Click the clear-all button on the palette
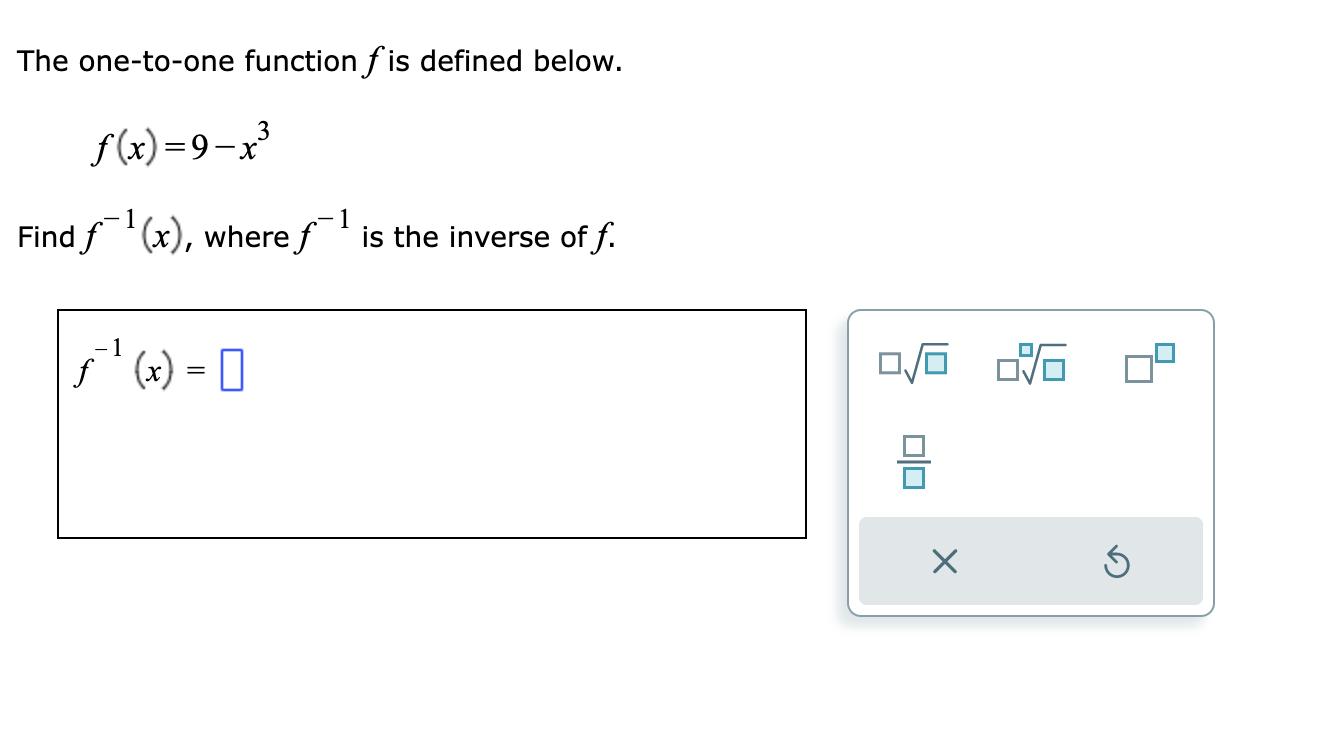 click(x=943, y=562)
